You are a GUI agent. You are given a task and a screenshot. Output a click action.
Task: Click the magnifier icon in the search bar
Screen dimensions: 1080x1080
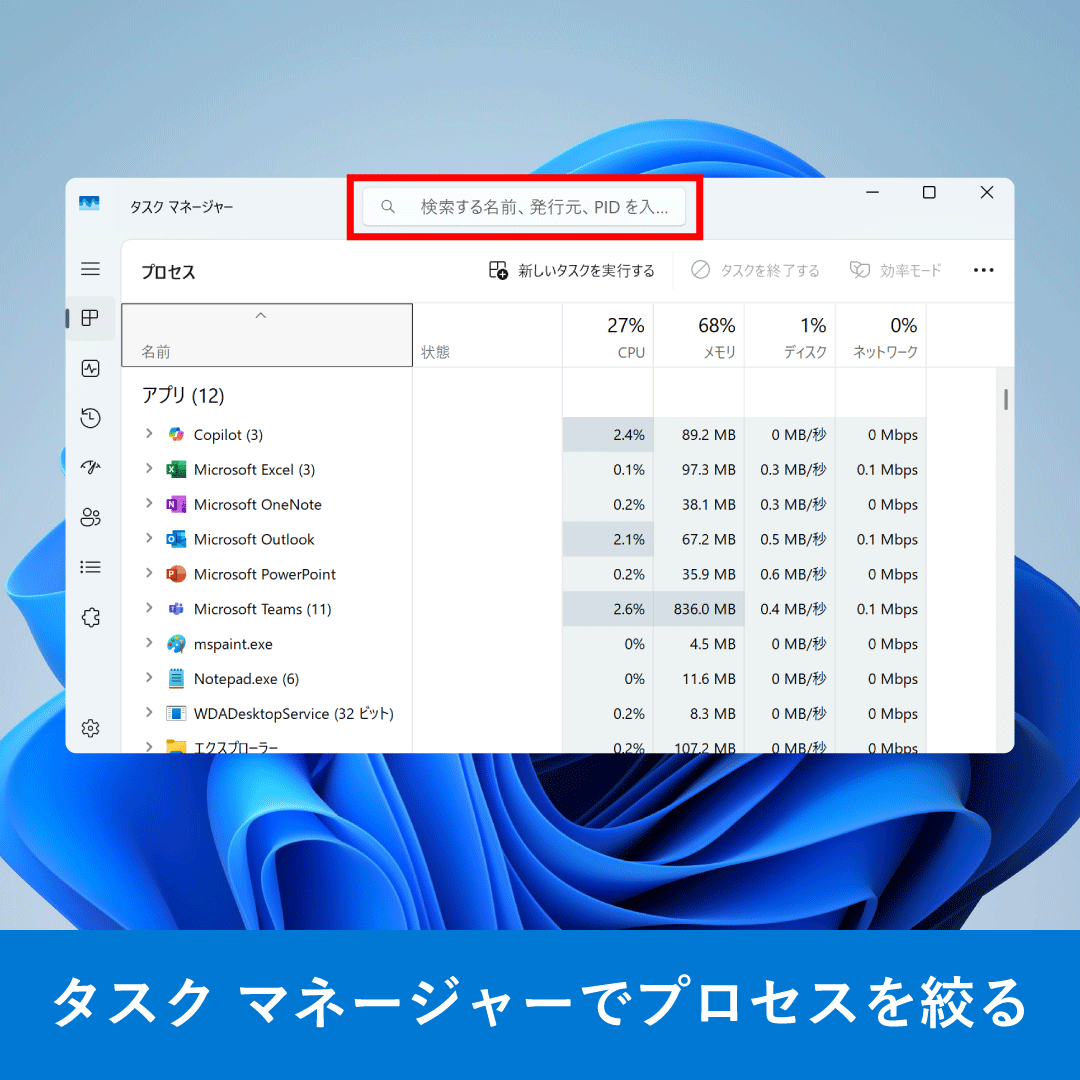tap(388, 206)
